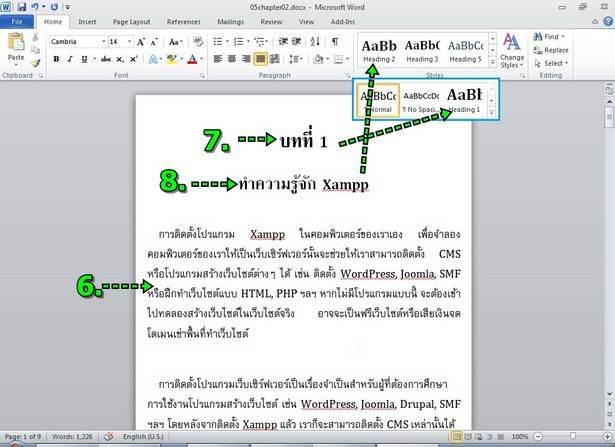Click the proofing errors icon in the status bar

click(109, 436)
